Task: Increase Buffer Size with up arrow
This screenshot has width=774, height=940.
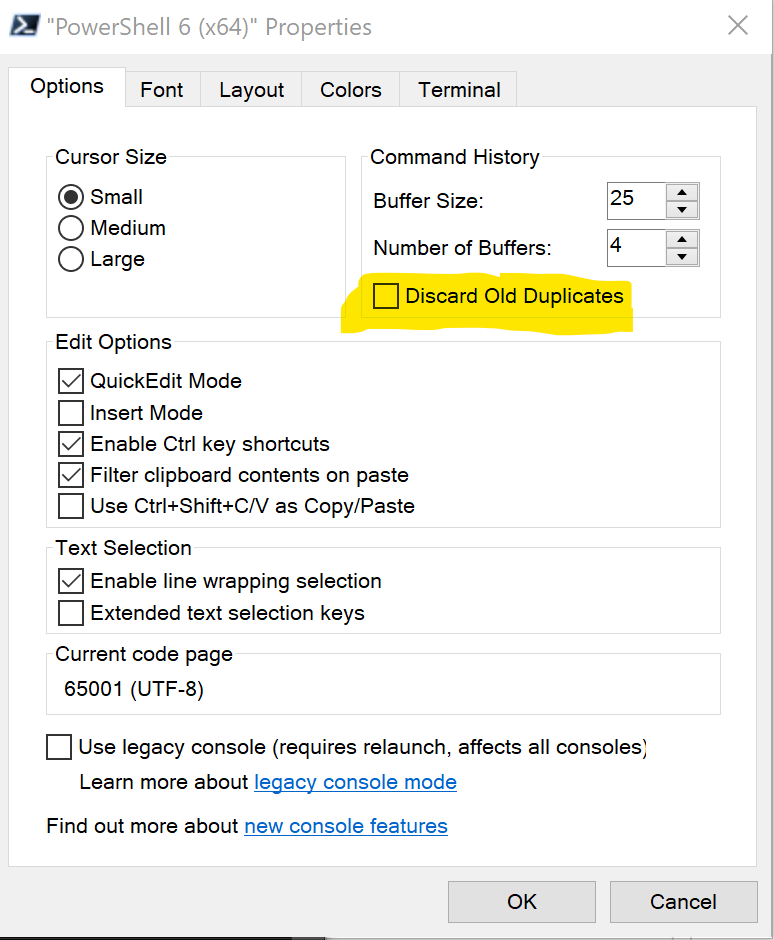Action: pyautogui.click(x=682, y=192)
